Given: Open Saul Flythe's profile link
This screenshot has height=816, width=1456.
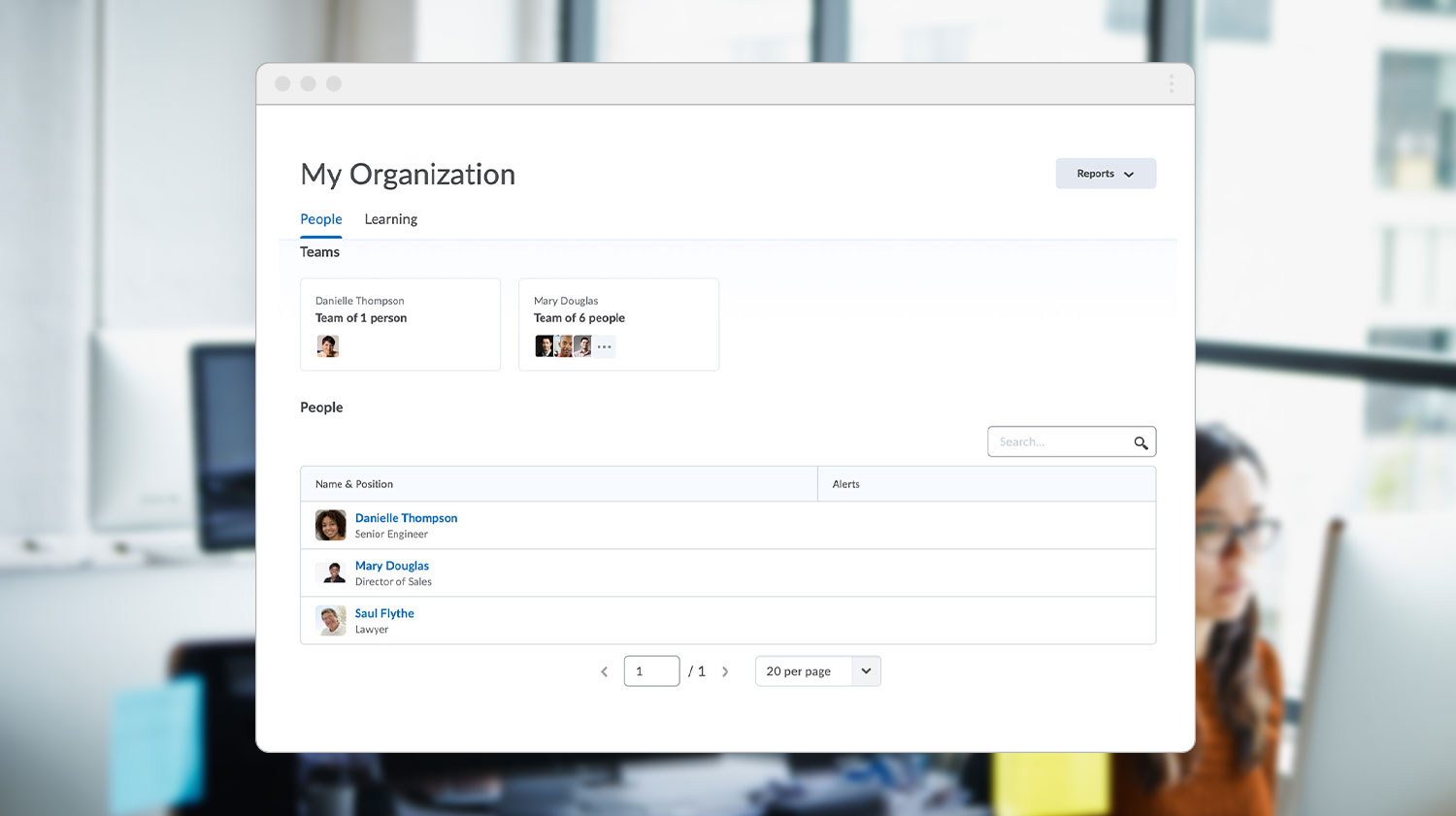Looking at the screenshot, I should pyautogui.click(x=384, y=613).
